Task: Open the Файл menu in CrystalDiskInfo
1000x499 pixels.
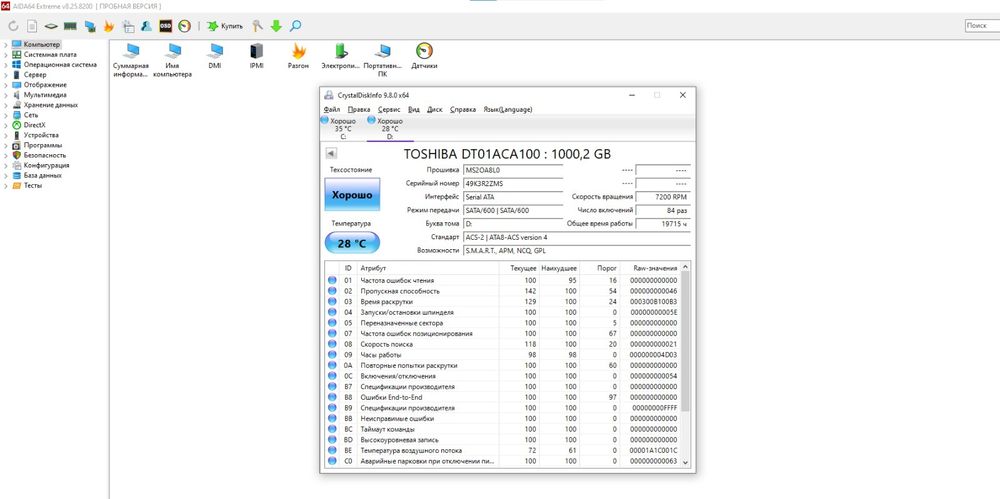Action: tap(332, 110)
